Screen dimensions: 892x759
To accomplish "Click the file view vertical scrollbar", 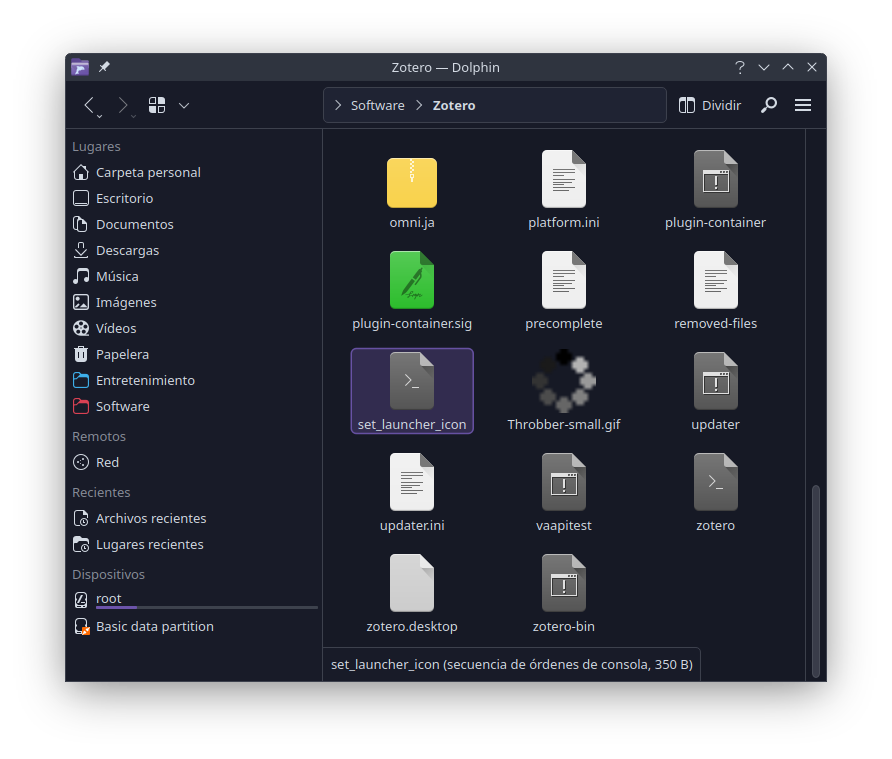I will (x=815, y=580).
